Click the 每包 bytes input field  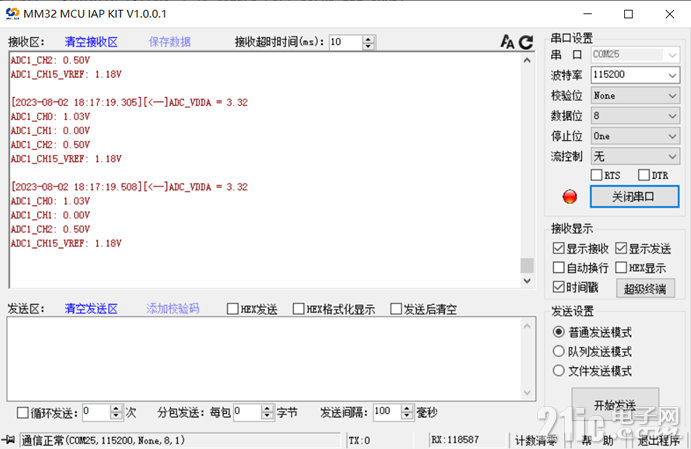click(x=248, y=412)
